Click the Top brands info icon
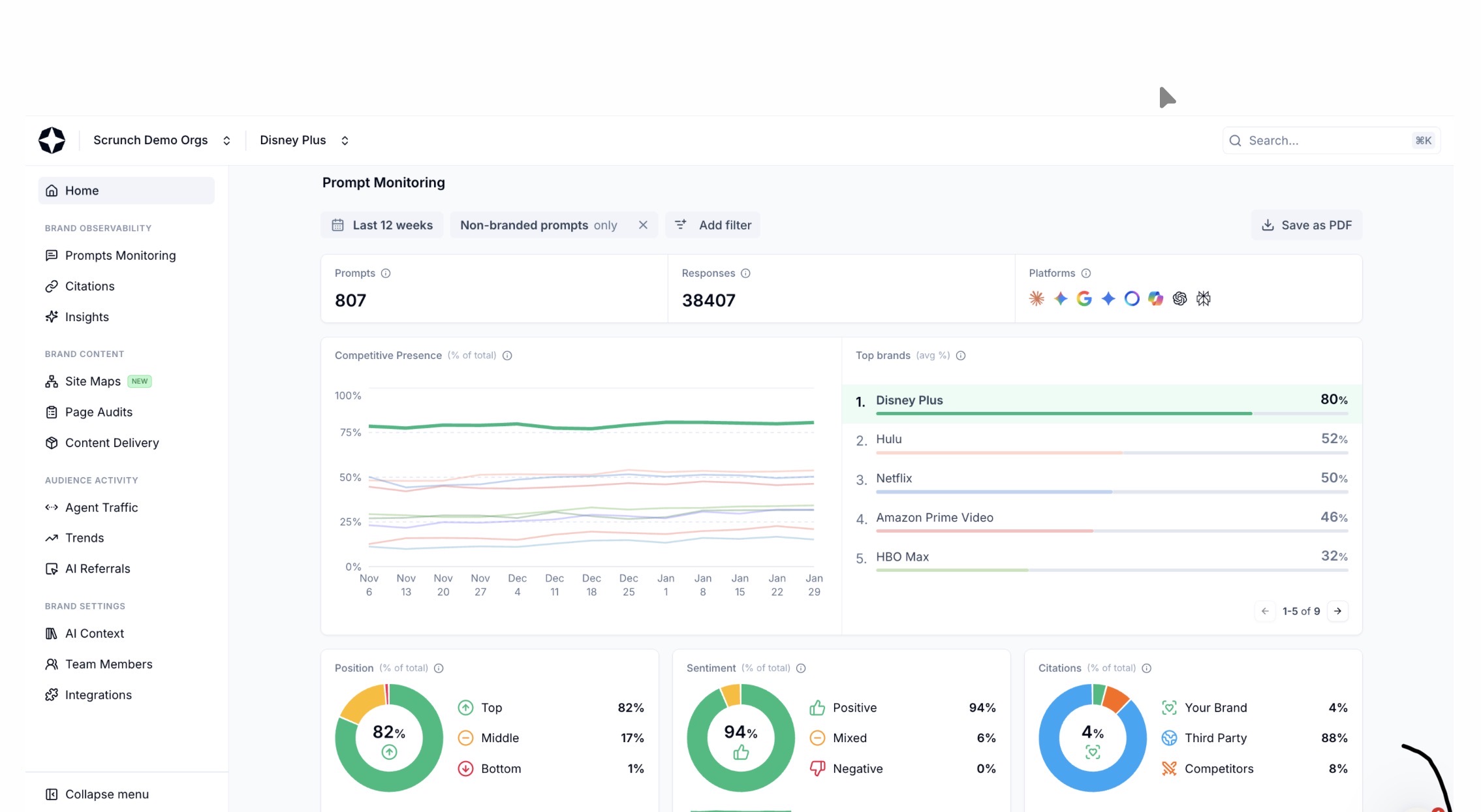 tap(961, 355)
